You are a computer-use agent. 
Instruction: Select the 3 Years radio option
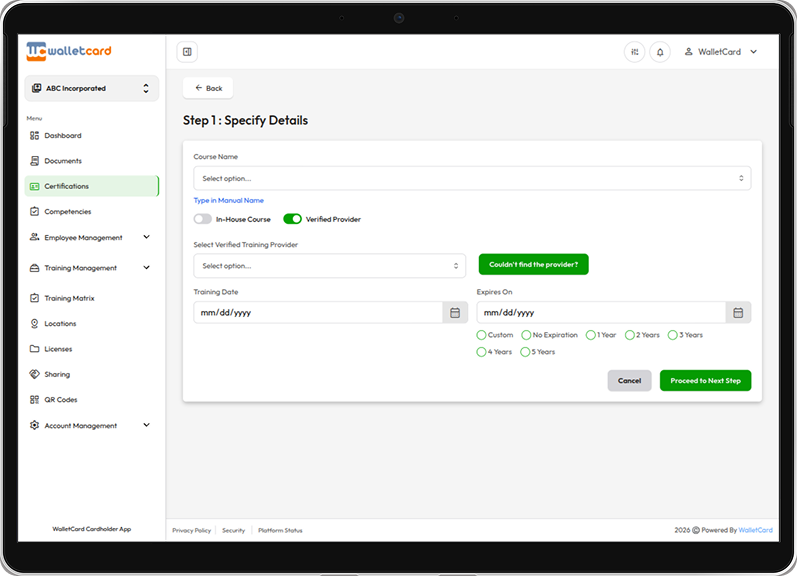[672, 335]
